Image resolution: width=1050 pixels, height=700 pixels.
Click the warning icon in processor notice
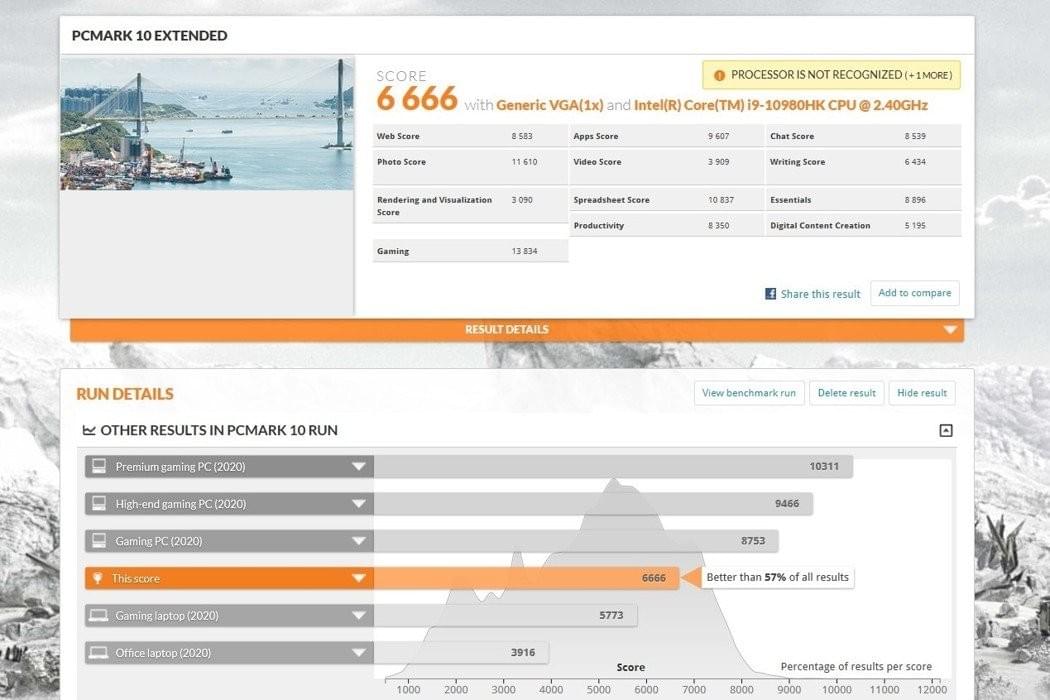719,76
